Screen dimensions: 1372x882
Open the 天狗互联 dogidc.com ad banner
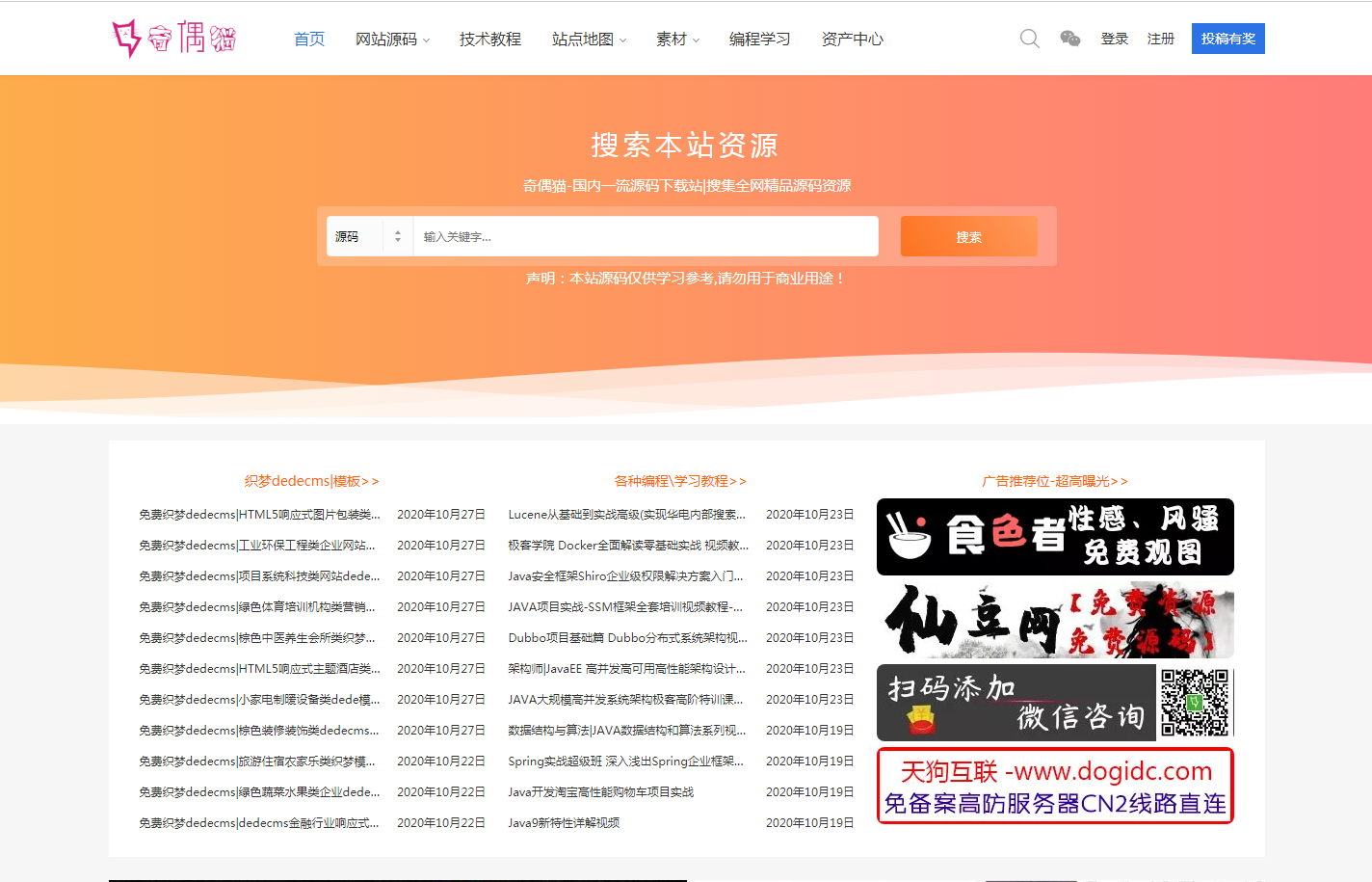pos(1055,787)
